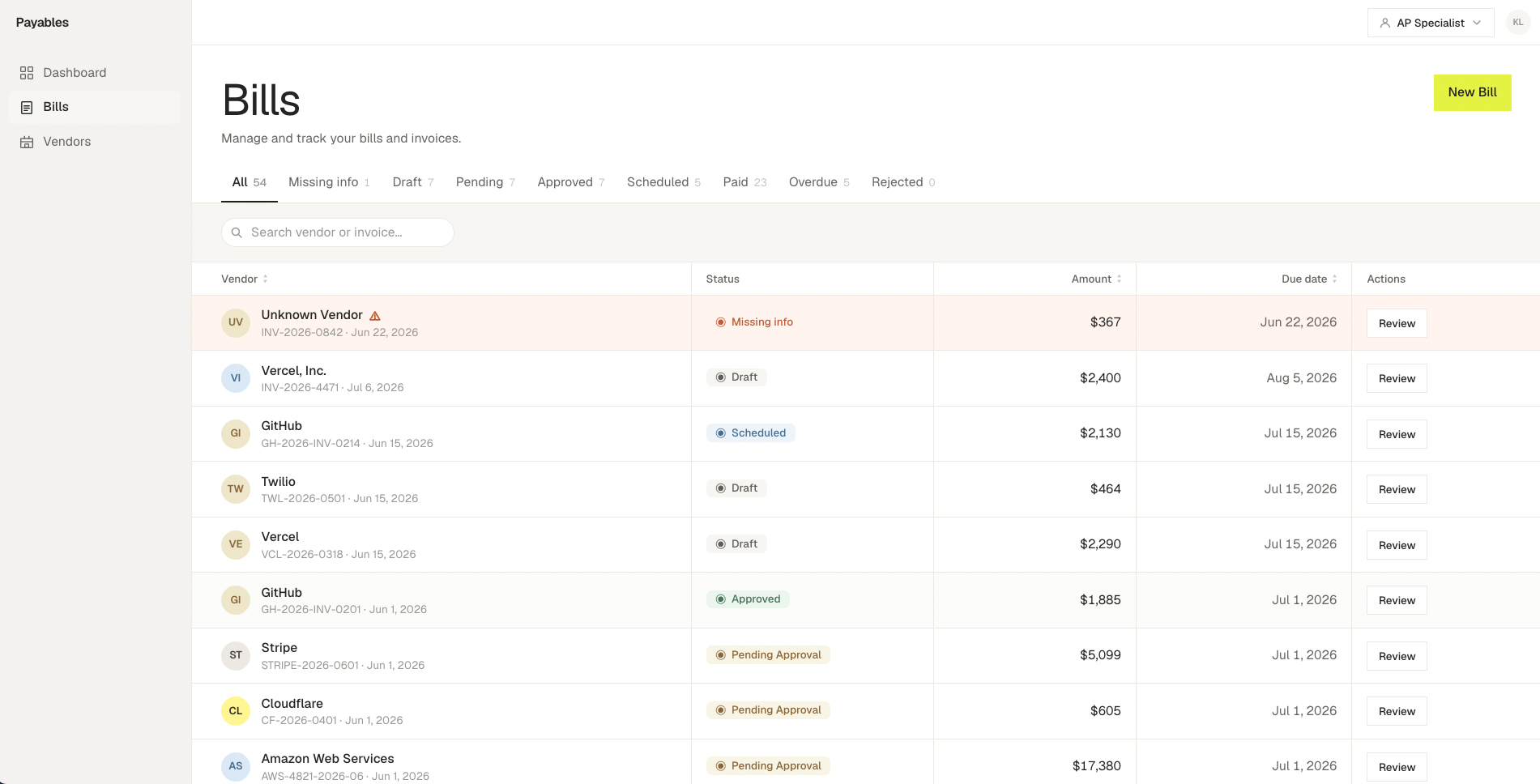Click Pending Approval badge for Cloudflare
Screen dimensions: 1540x784
coord(768,710)
